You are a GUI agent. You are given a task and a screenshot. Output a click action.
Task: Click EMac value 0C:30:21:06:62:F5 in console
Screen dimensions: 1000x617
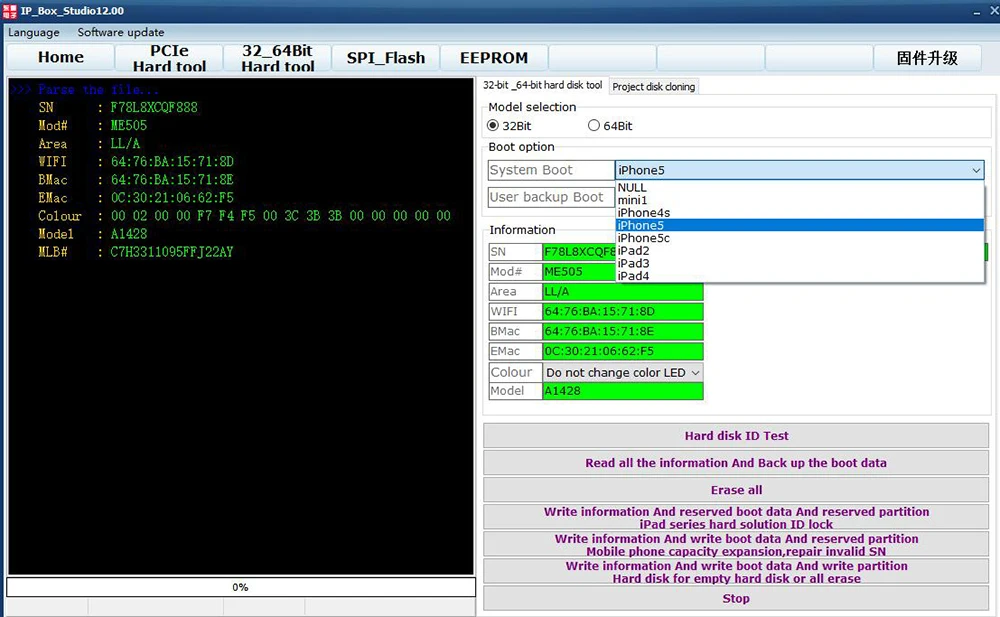point(172,198)
